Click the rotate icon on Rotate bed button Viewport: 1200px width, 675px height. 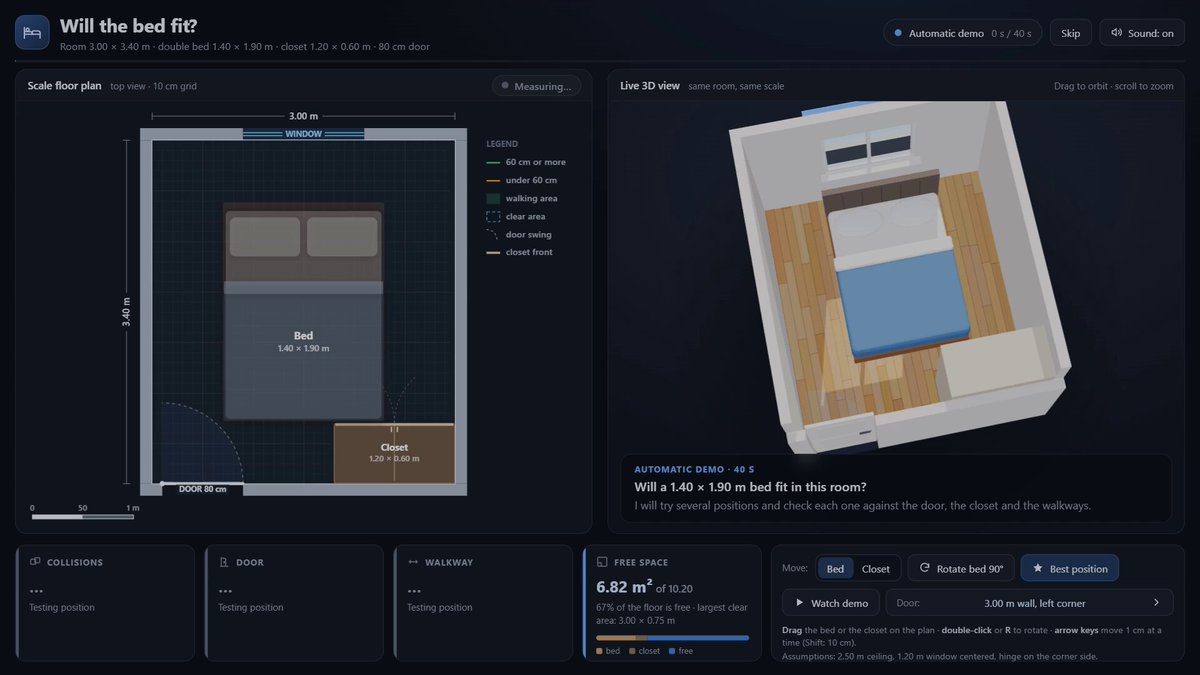click(925, 568)
